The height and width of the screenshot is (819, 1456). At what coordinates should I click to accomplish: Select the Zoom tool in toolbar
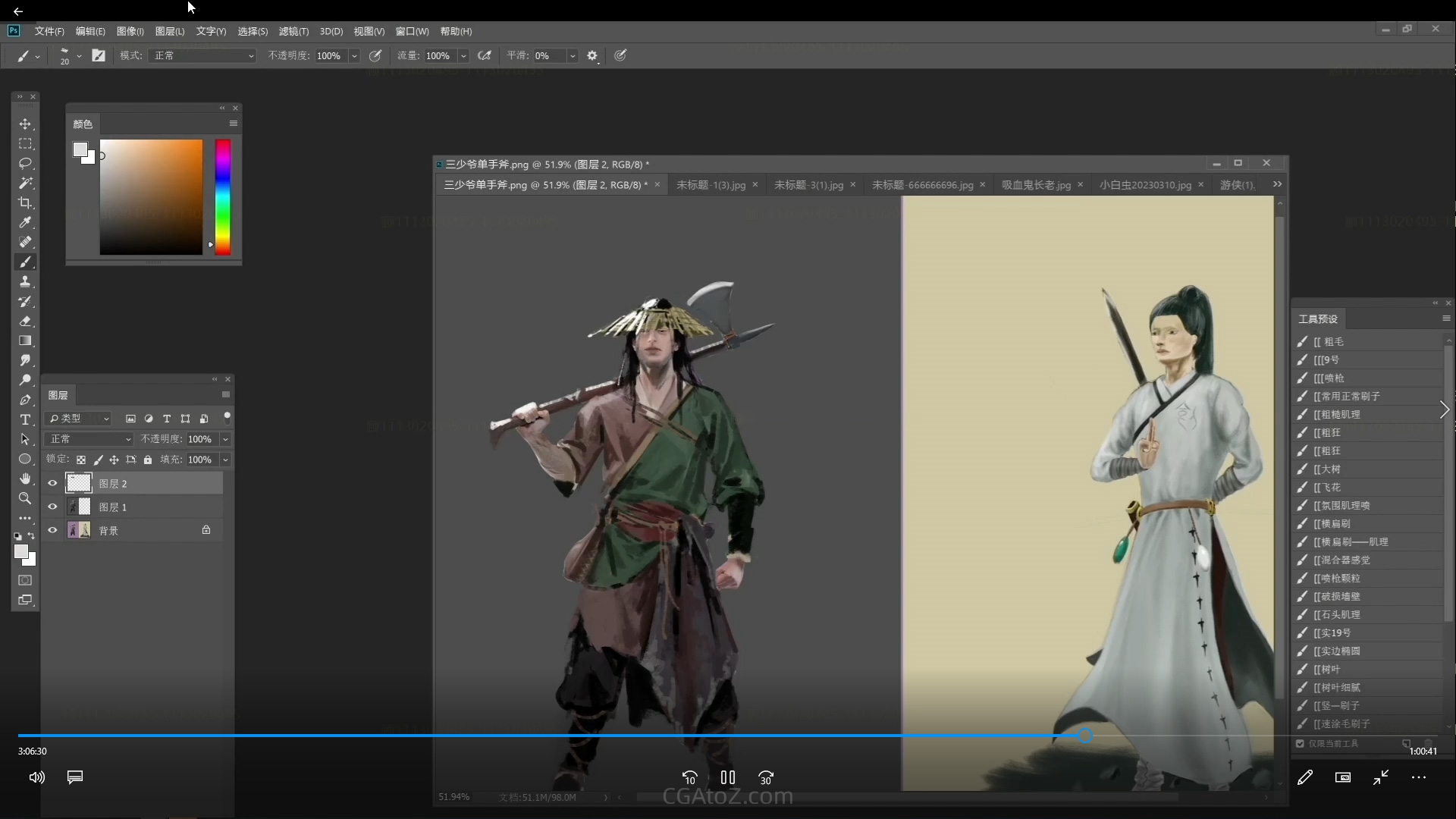tap(25, 498)
